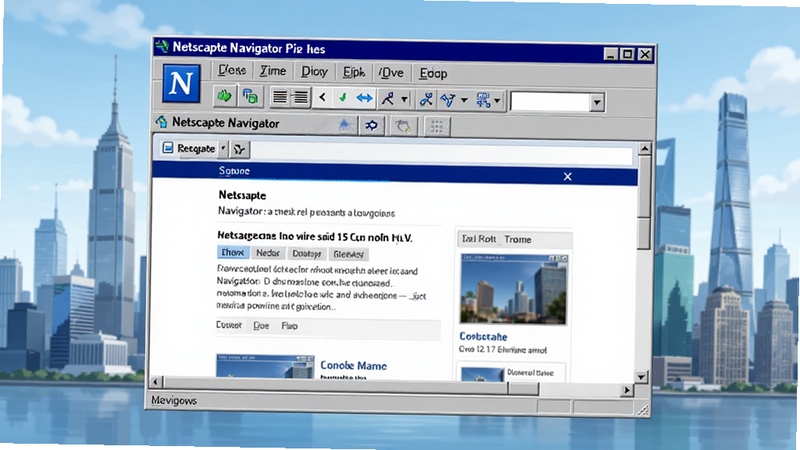Click the vertical scrollbar thumb
The image size is (800, 450).
coord(644,203)
